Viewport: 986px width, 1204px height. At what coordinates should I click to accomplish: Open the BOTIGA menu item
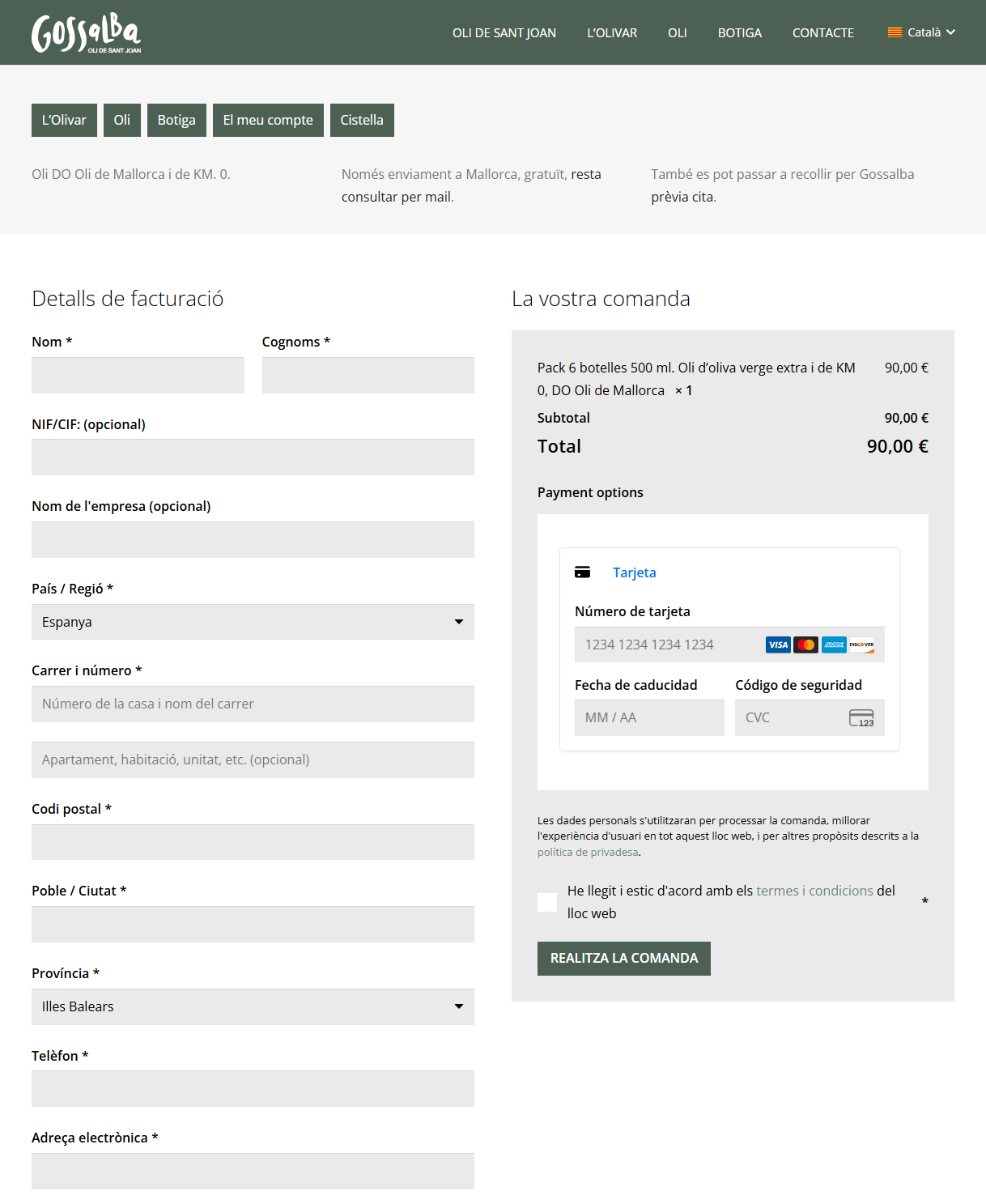pos(739,33)
